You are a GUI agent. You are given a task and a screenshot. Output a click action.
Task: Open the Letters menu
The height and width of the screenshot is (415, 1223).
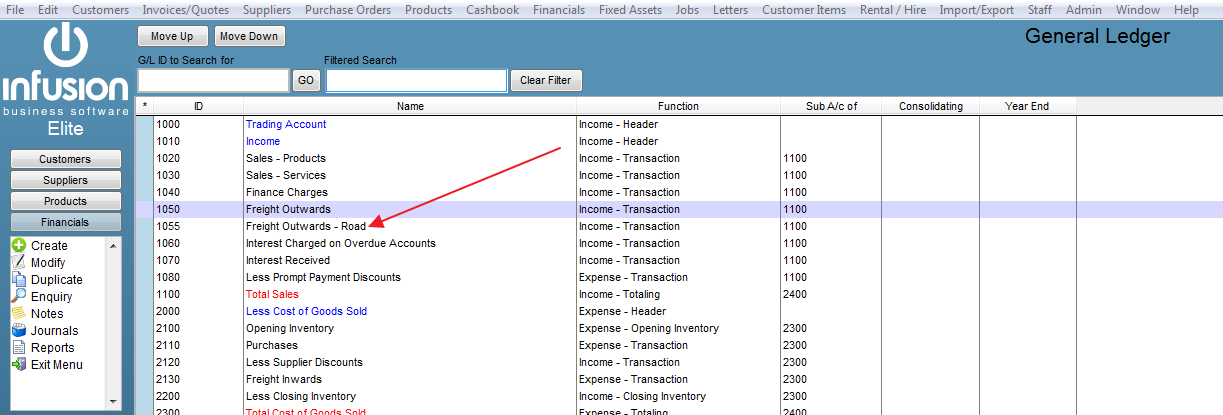730,10
